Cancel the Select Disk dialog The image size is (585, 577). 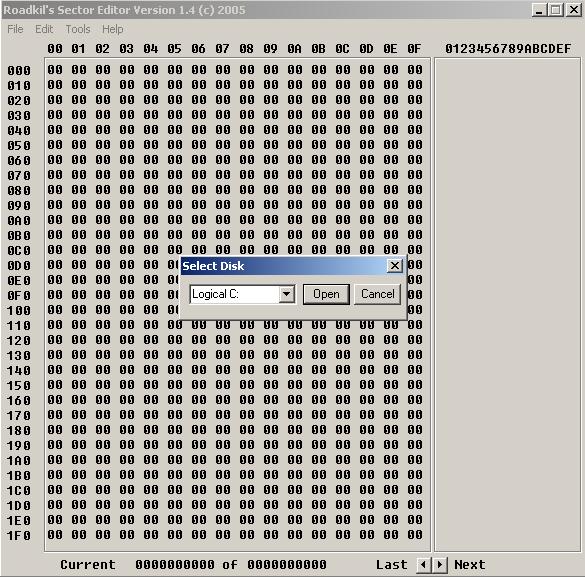pos(378,294)
